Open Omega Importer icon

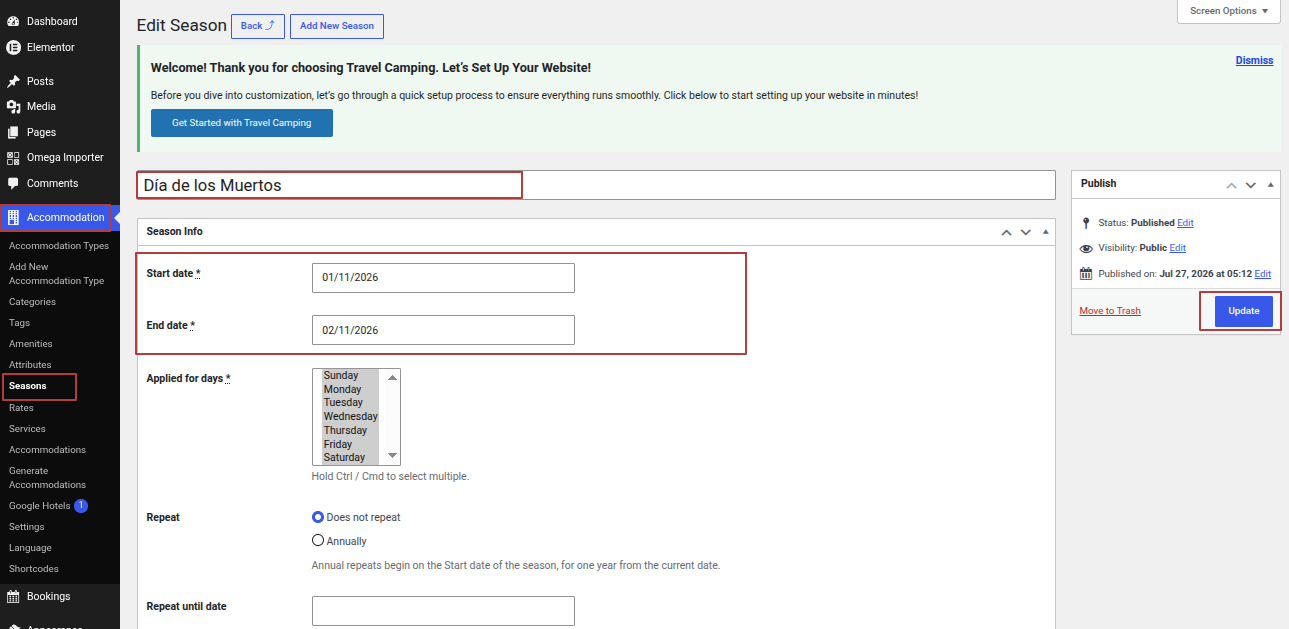(x=13, y=157)
